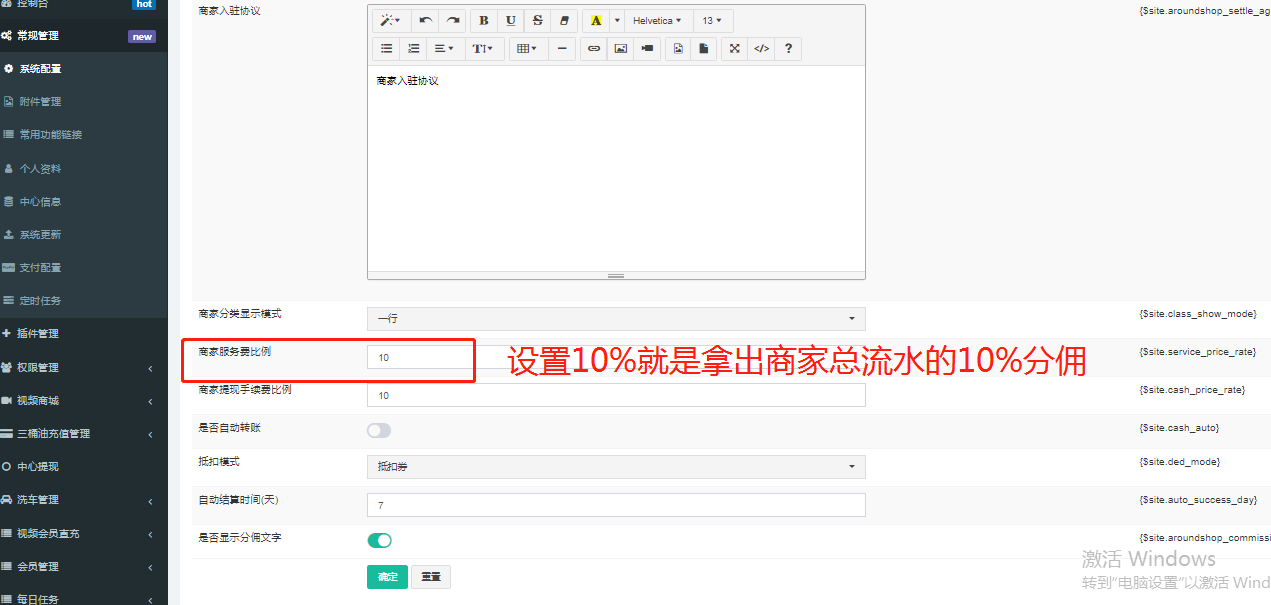Toggle strikethrough formatting in the editor

(538, 20)
